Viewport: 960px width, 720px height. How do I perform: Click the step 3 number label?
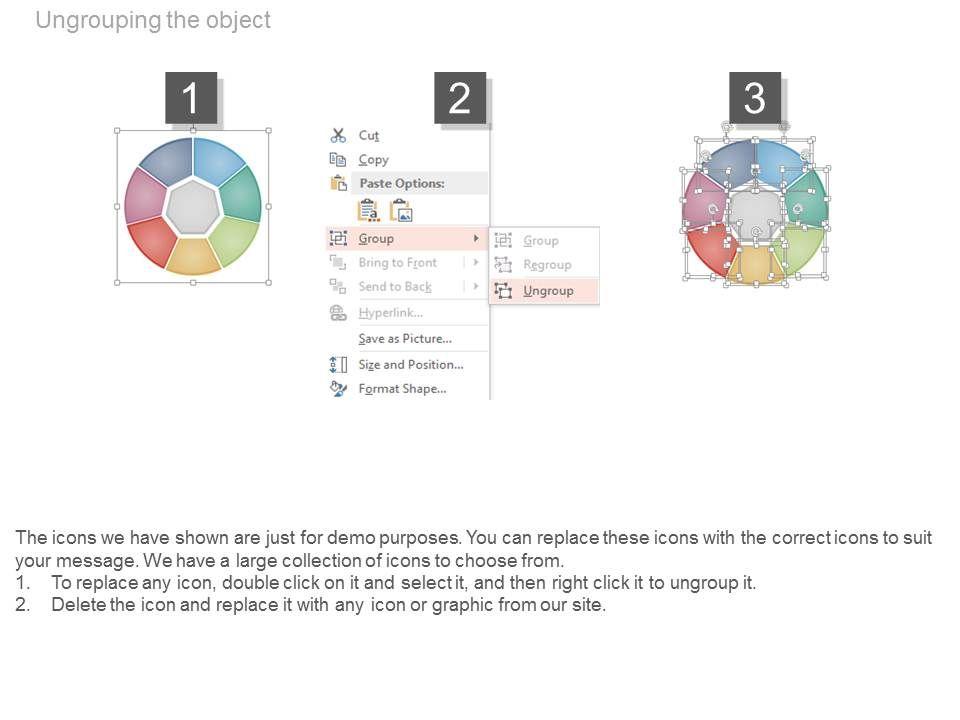[x=755, y=98]
